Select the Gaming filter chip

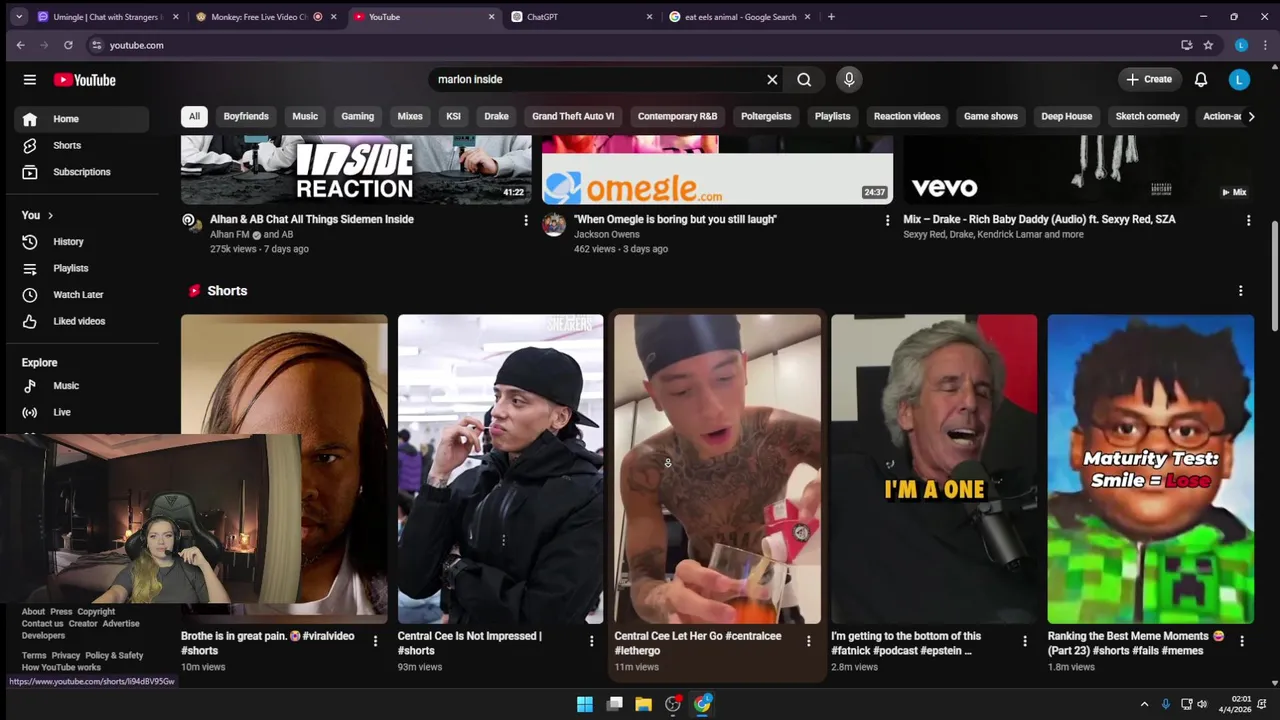point(357,116)
